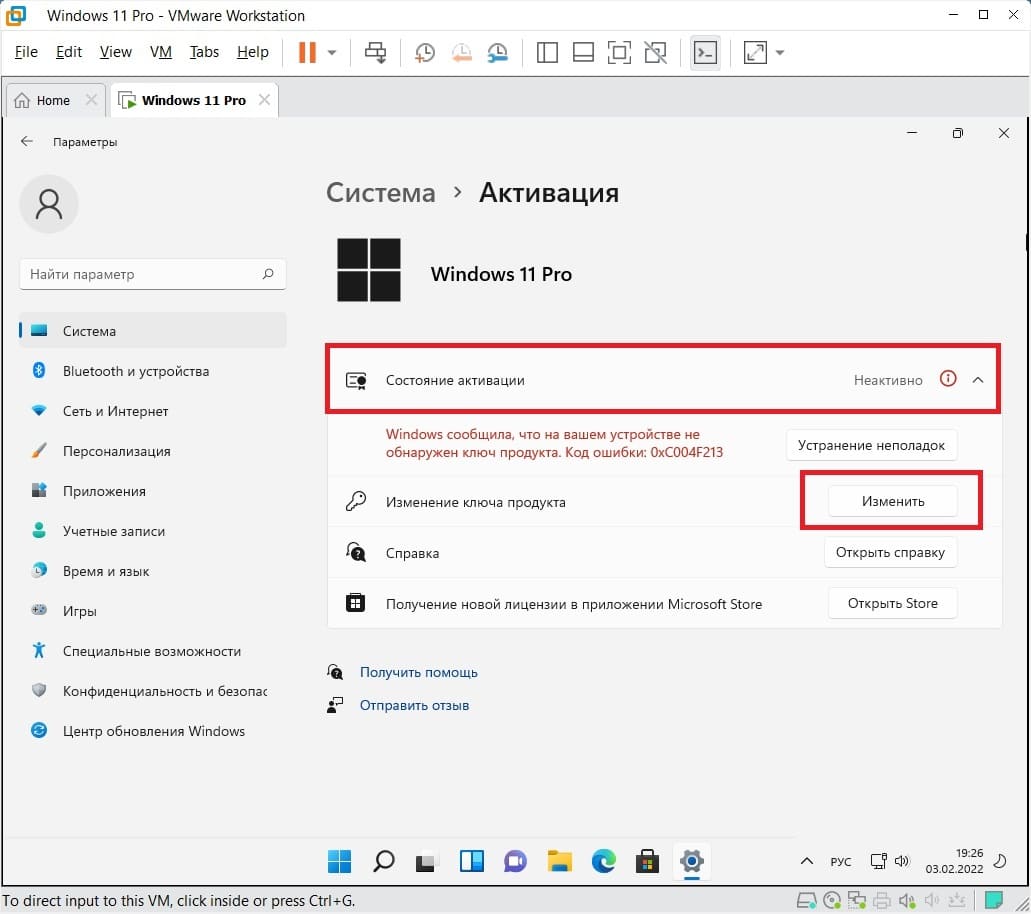Take a snapshot of the virtual machine
The height and width of the screenshot is (914, 1031).
[x=425, y=52]
